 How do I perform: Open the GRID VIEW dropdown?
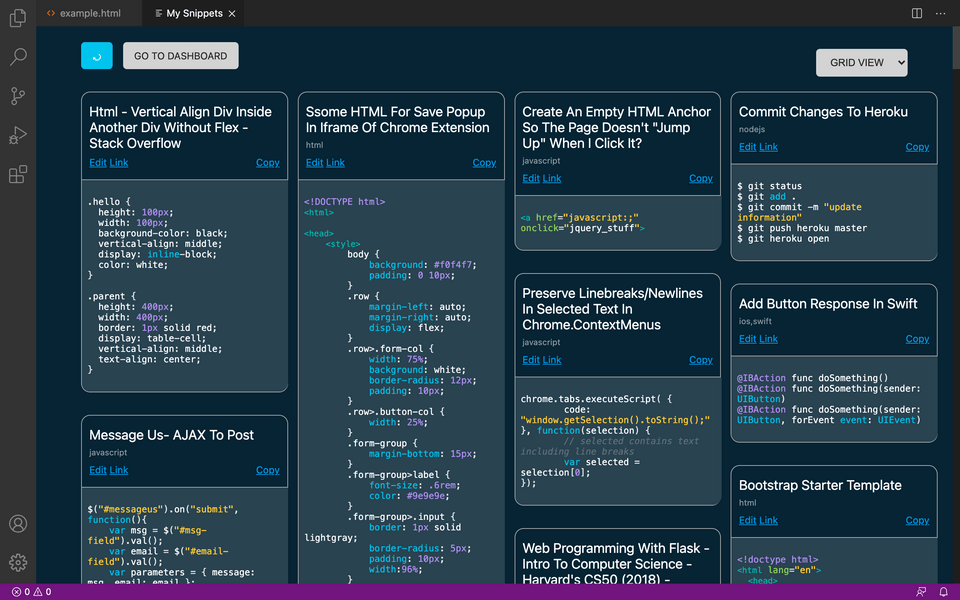[x=861, y=62]
